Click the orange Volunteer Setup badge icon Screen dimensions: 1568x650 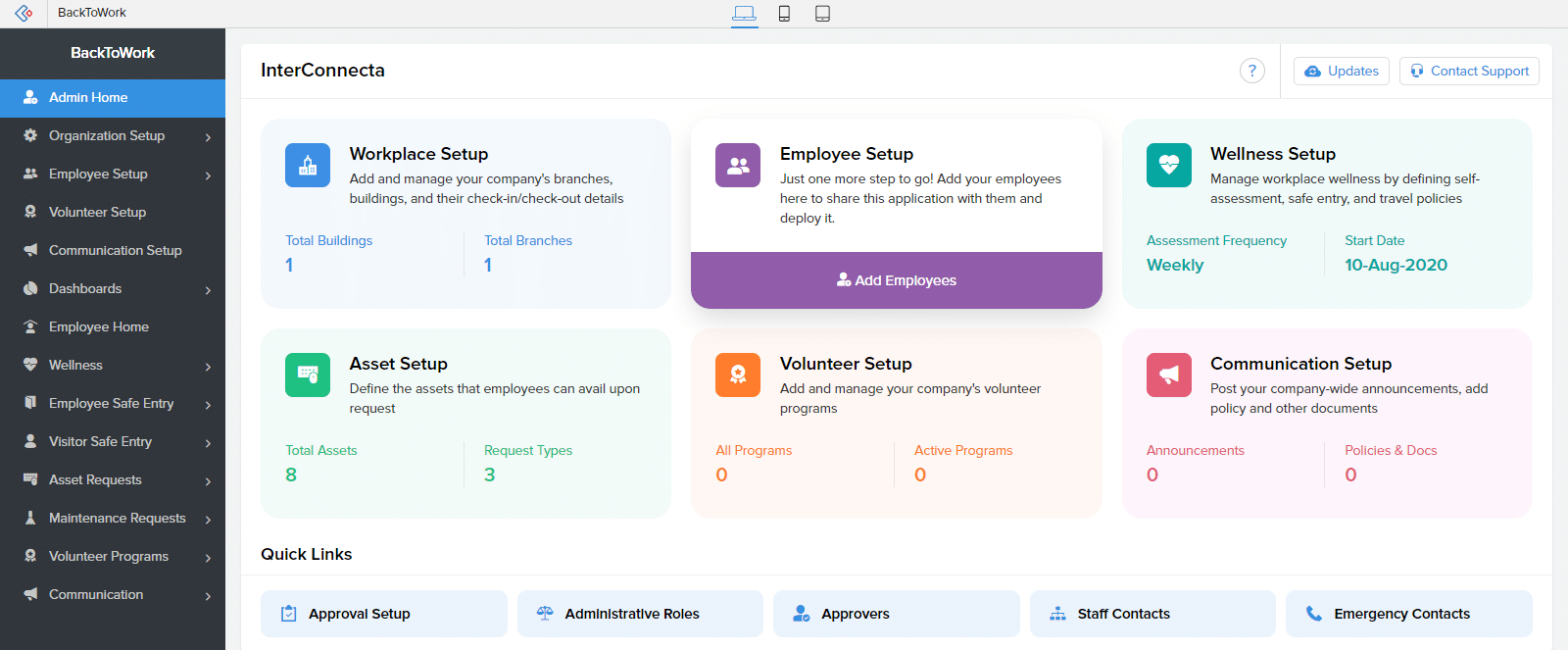(x=738, y=375)
